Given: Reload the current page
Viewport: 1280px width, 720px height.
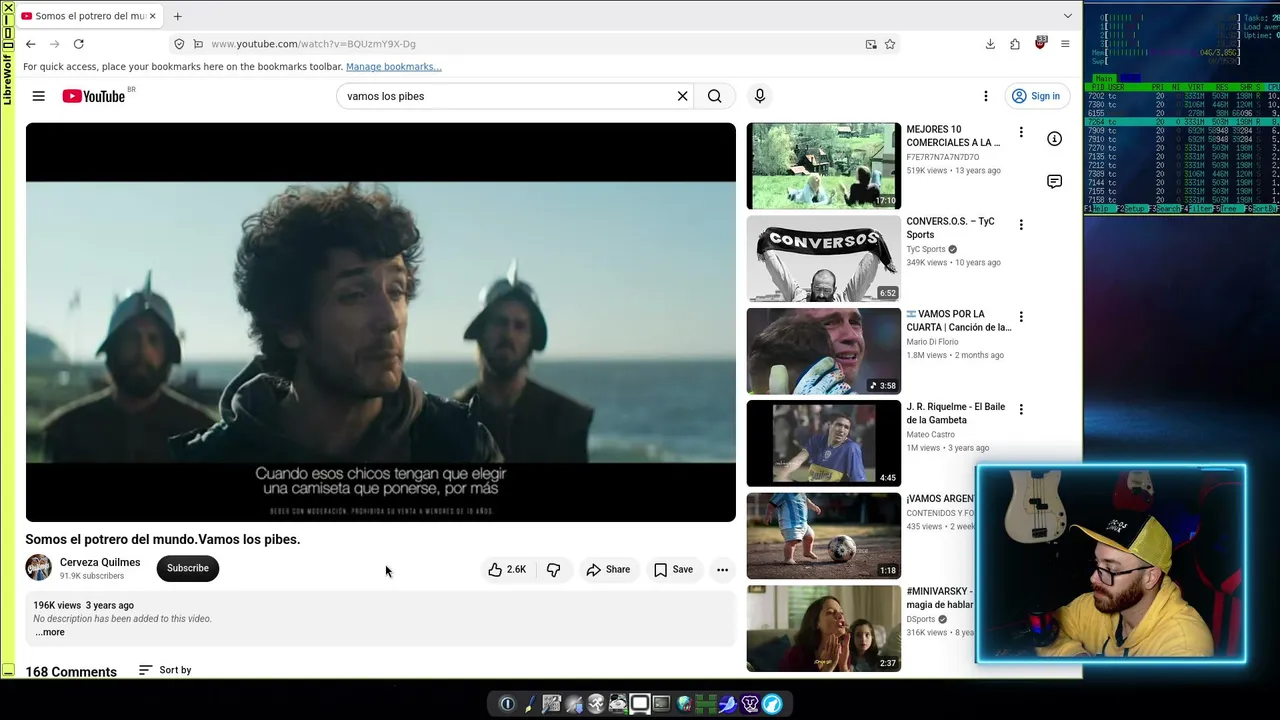Looking at the screenshot, I should coord(79,44).
